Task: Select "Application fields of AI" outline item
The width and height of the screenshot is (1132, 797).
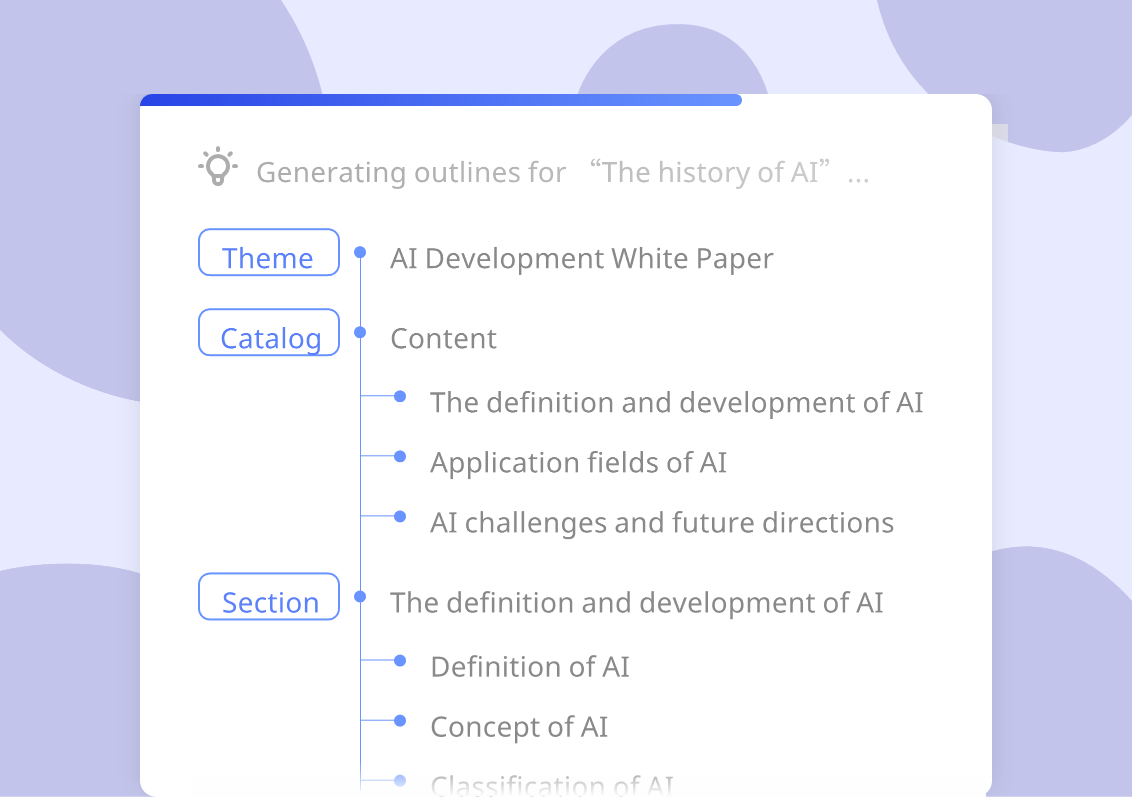Action: click(578, 463)
